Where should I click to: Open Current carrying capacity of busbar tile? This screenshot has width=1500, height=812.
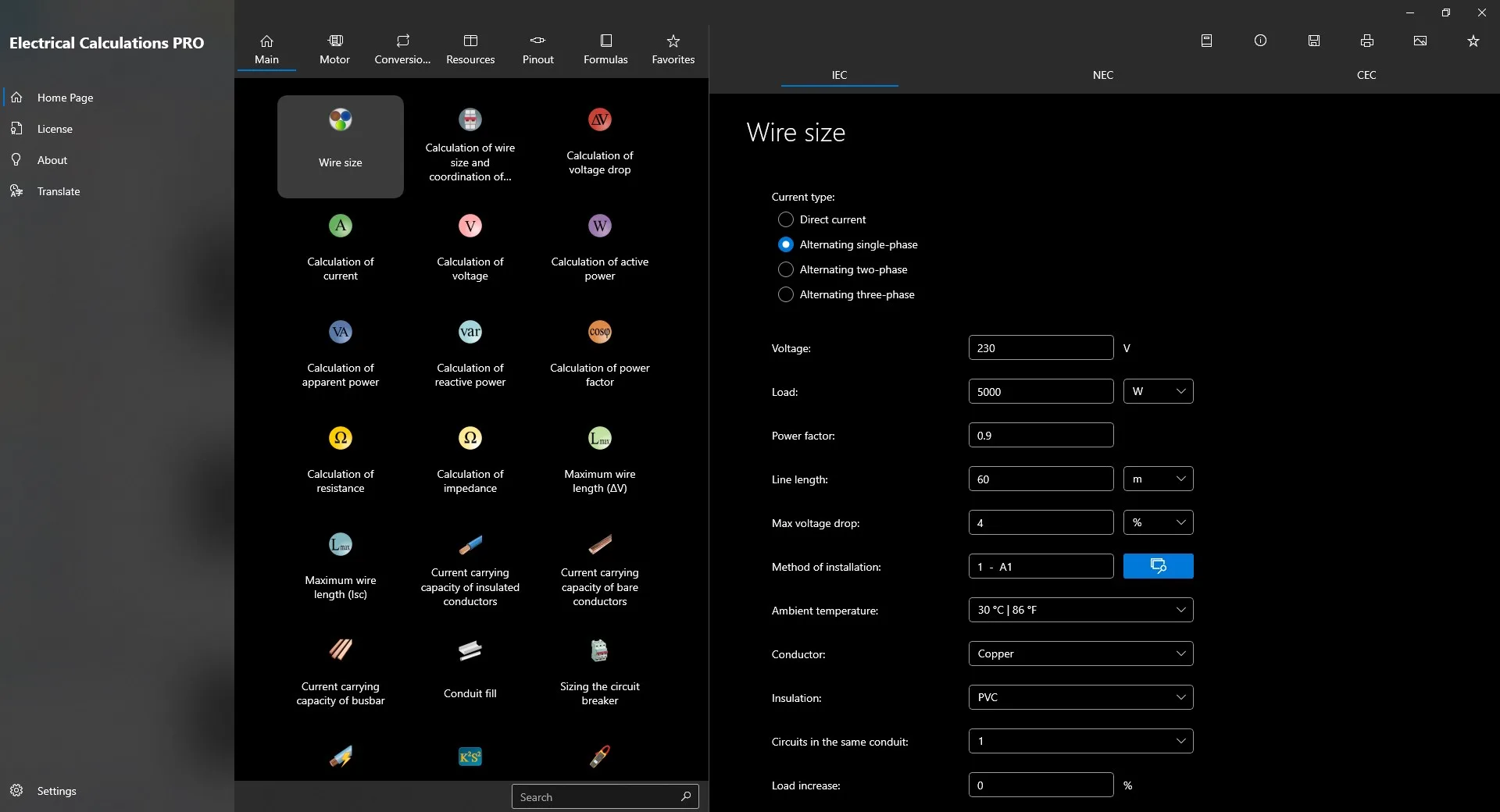tap(341, 678)
